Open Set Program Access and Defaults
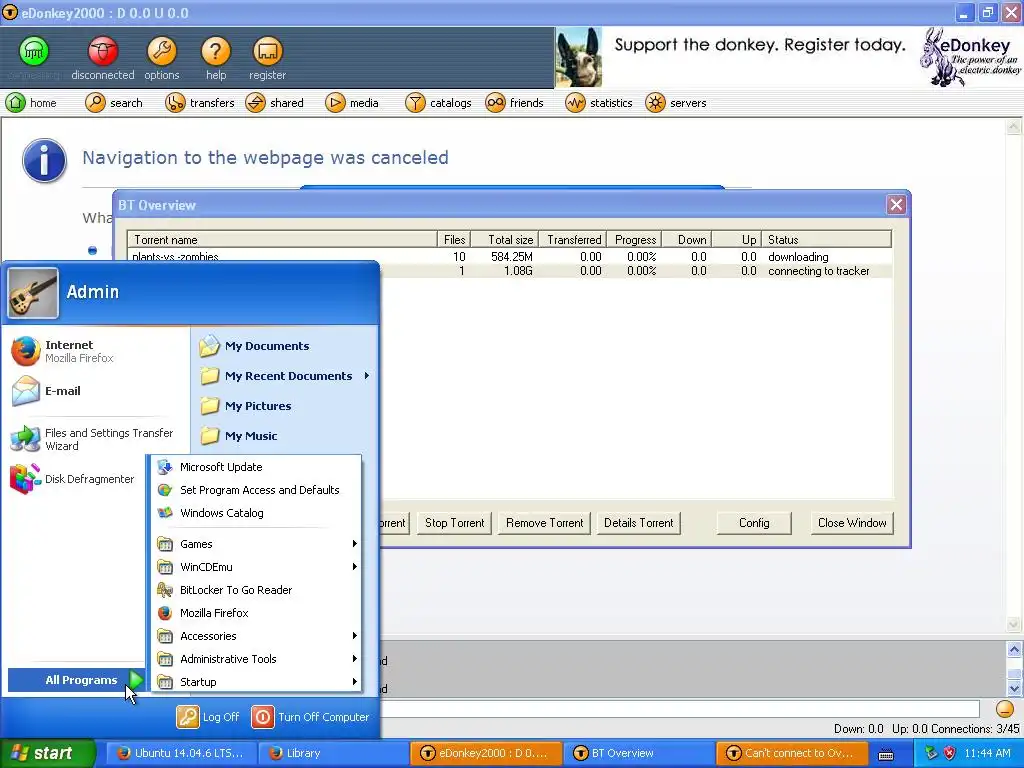The image size is (1024, 768). (x=256, y=490)
